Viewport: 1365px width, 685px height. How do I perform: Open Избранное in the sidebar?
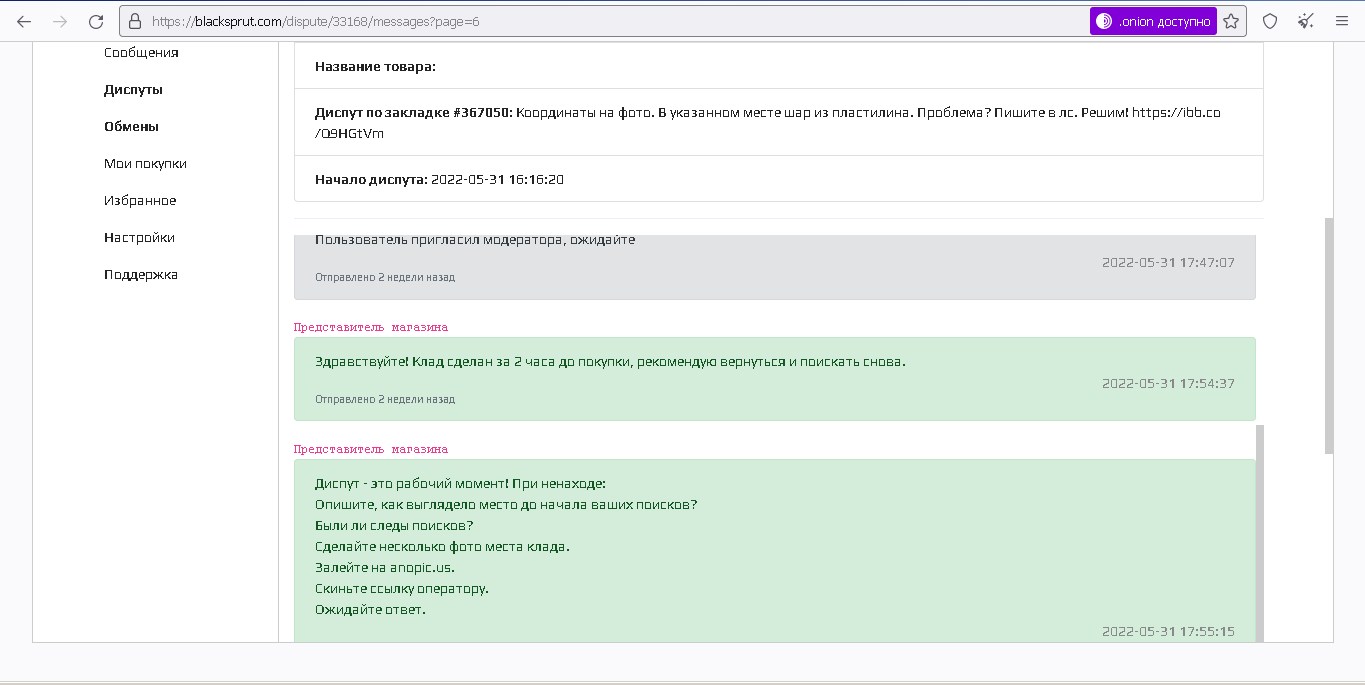pyautogui.click(x=140, y=201)
